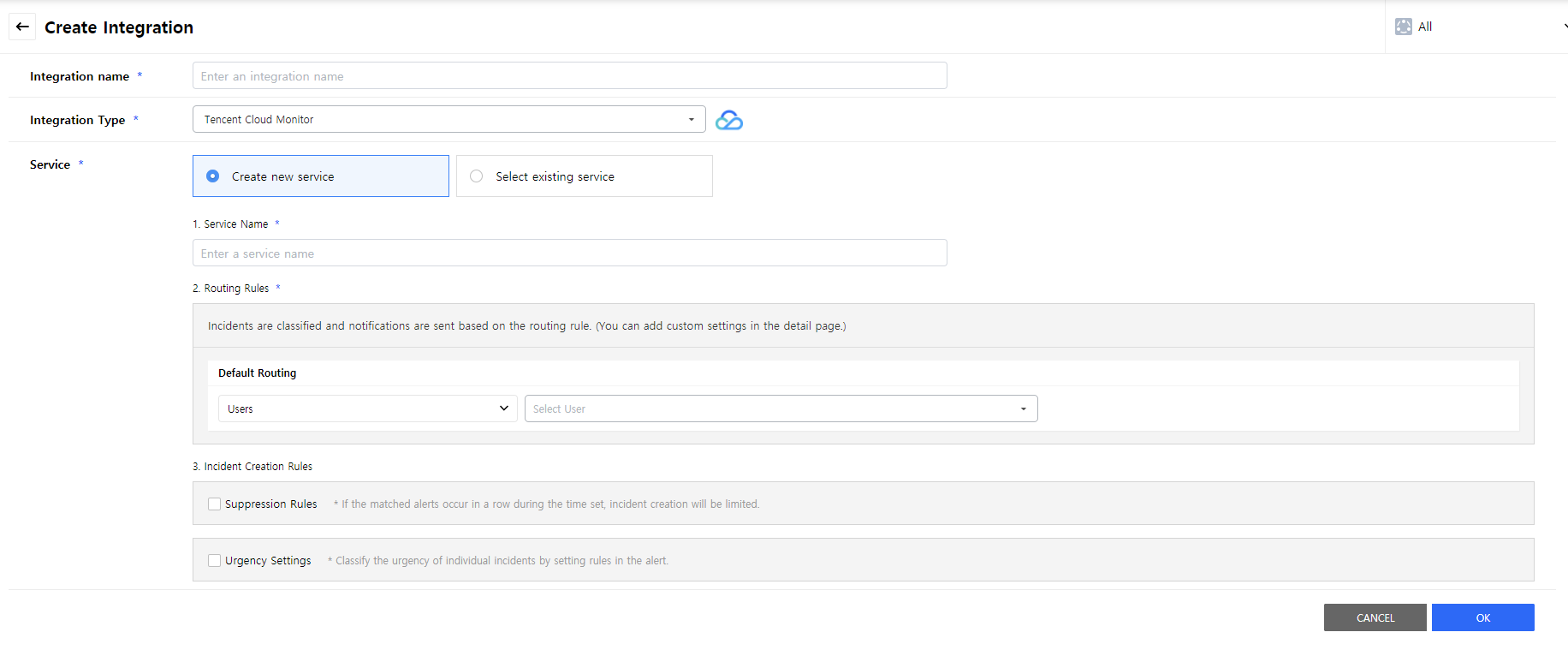Focus the Integration name input field
This screenshot has width=1568, height=656.
coord(569,76)
